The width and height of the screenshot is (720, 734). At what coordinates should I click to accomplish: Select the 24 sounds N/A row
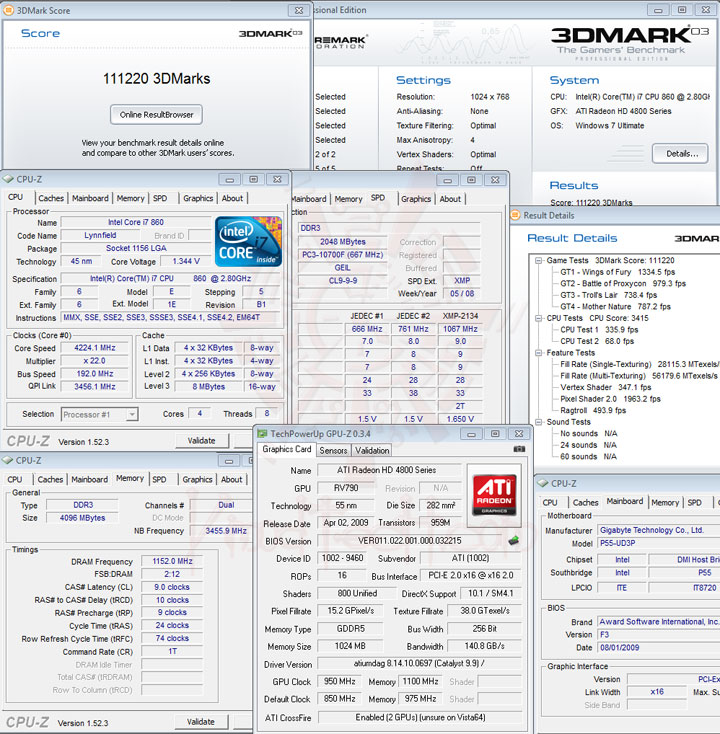(x=588, y=445)
